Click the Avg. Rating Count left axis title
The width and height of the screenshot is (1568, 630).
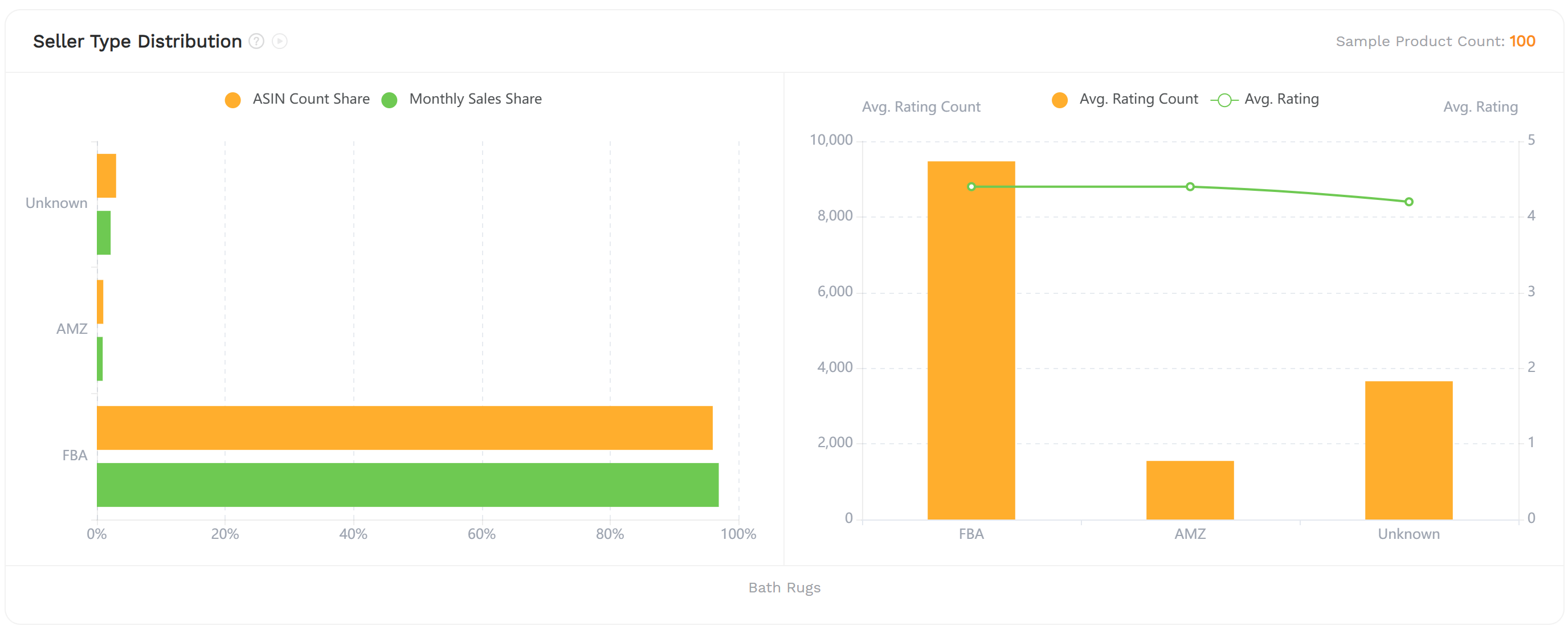click(x=921, y=107)
